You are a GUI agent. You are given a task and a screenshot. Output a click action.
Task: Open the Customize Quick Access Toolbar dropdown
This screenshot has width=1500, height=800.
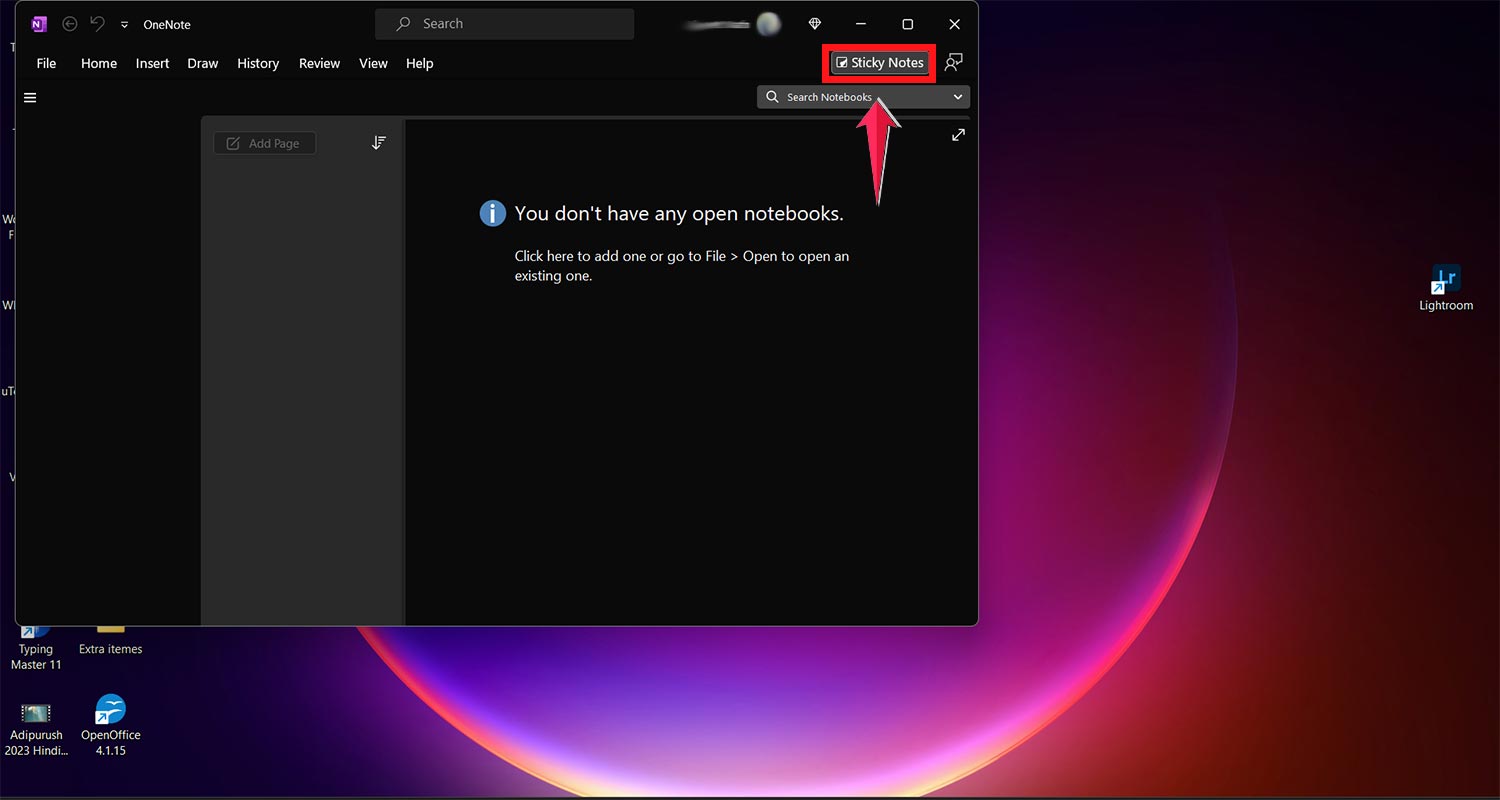[124, 25]
